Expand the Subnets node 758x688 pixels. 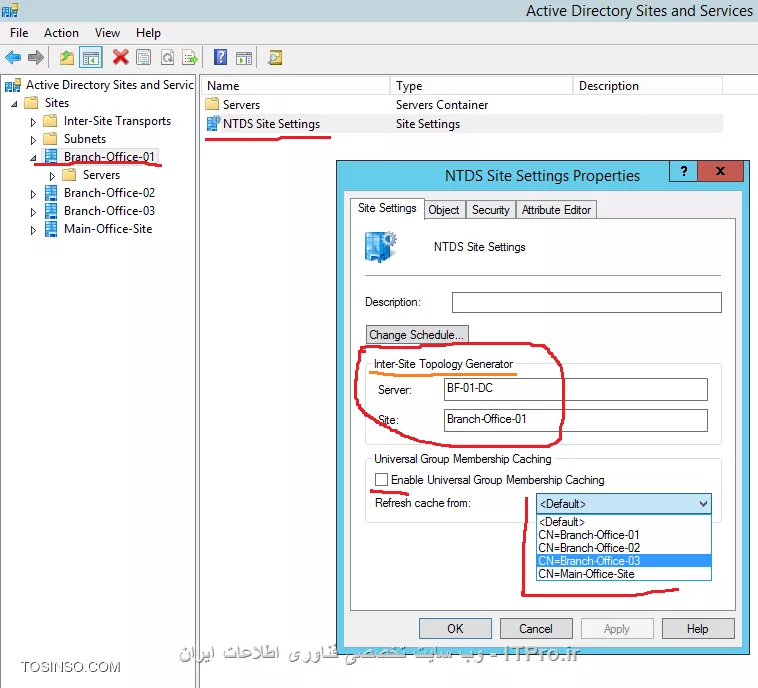33,140
